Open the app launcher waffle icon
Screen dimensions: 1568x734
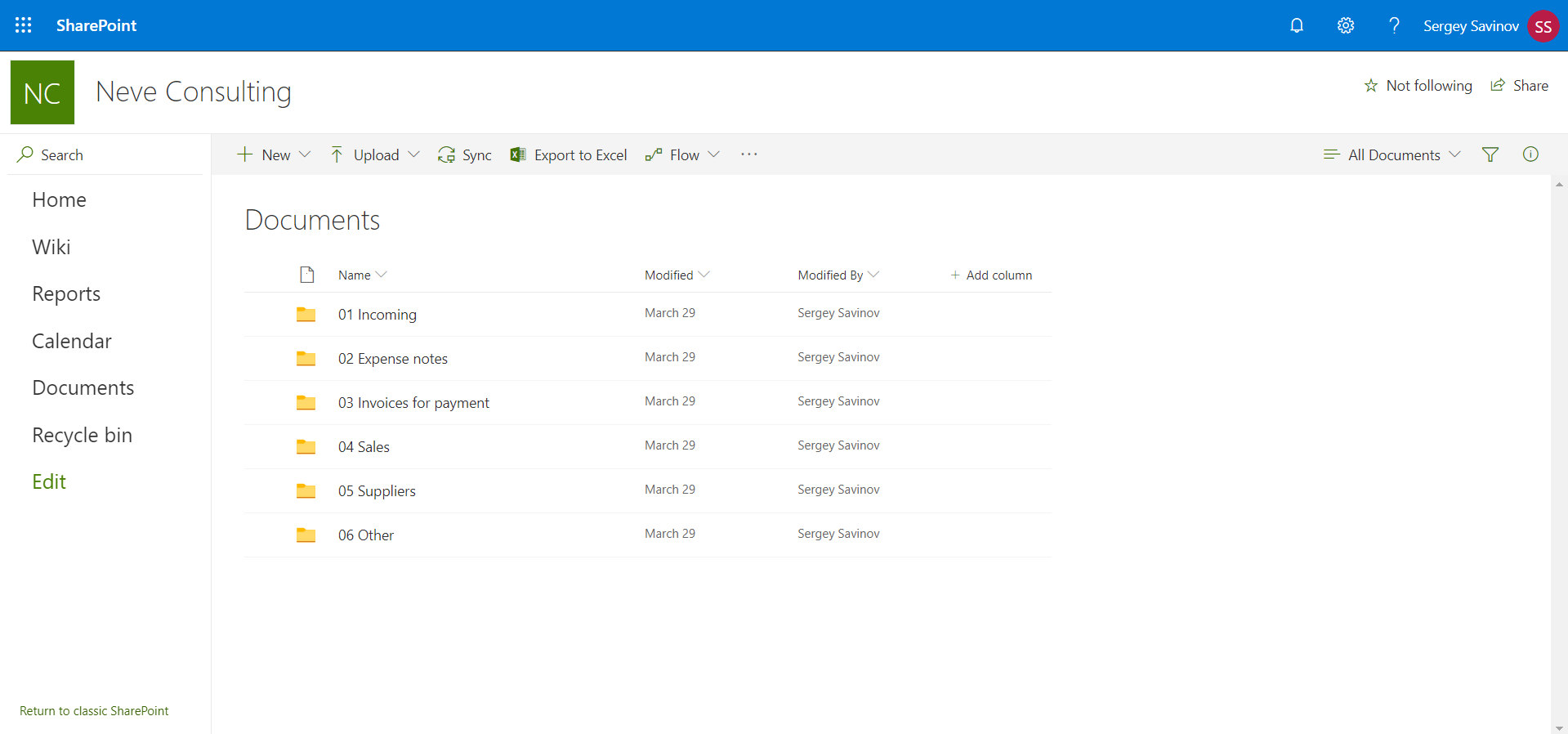(x=24, y=25)
